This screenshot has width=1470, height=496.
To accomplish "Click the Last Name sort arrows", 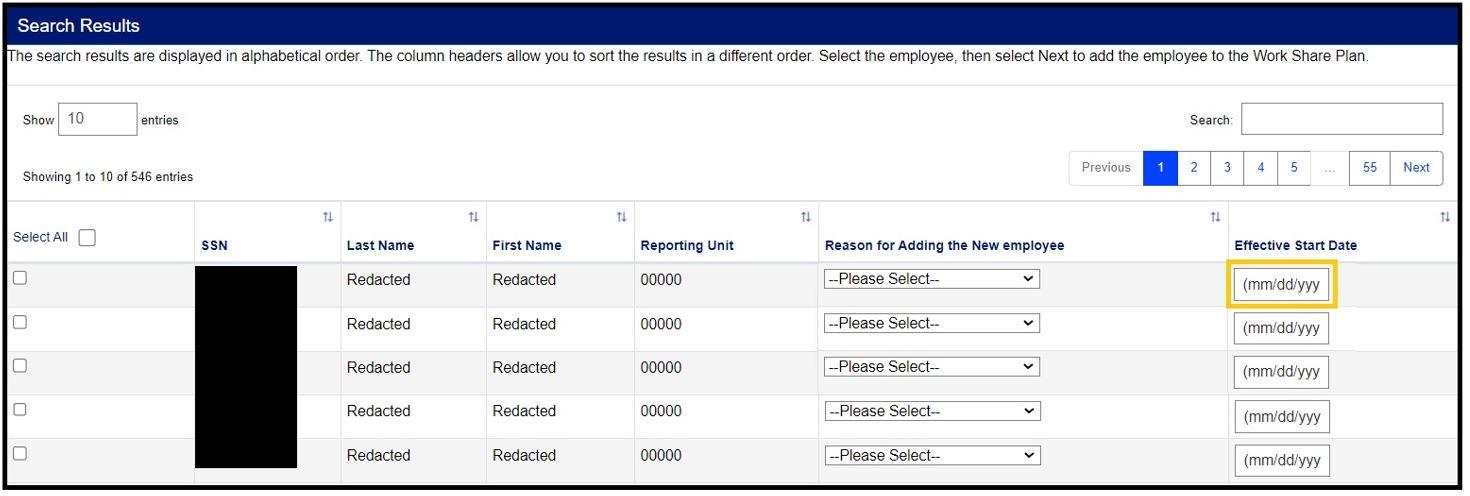I will 474,217.
